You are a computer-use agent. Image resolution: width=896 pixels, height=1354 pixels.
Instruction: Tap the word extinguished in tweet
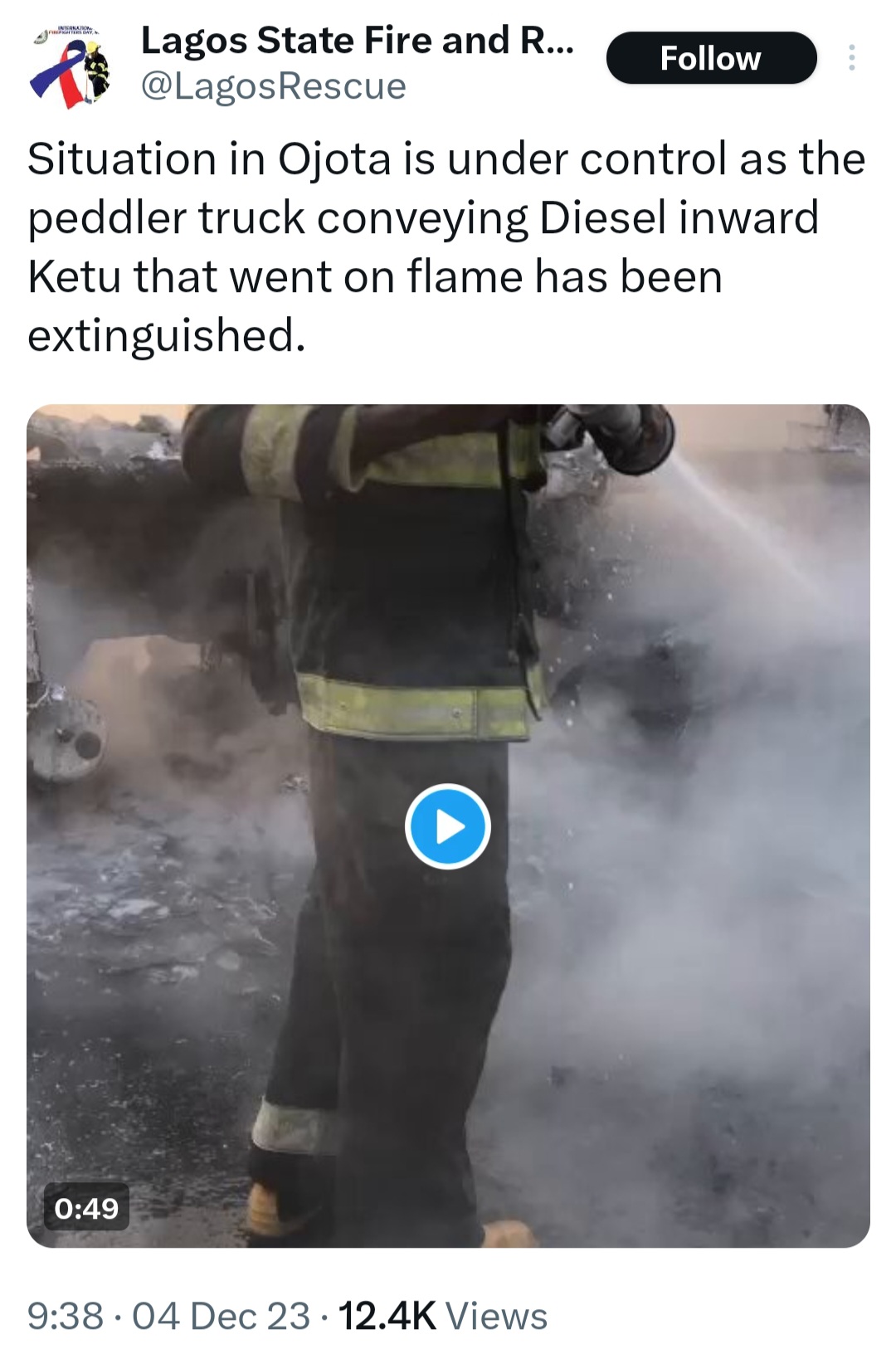166,336
